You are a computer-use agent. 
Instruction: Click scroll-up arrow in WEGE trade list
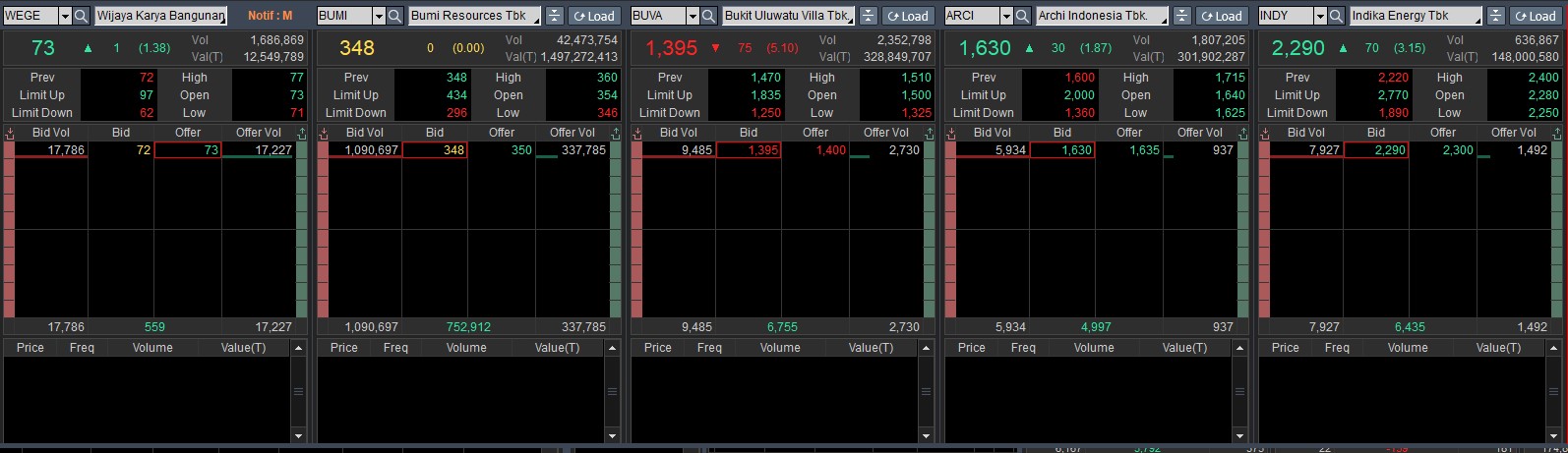(x=298, y=348)
